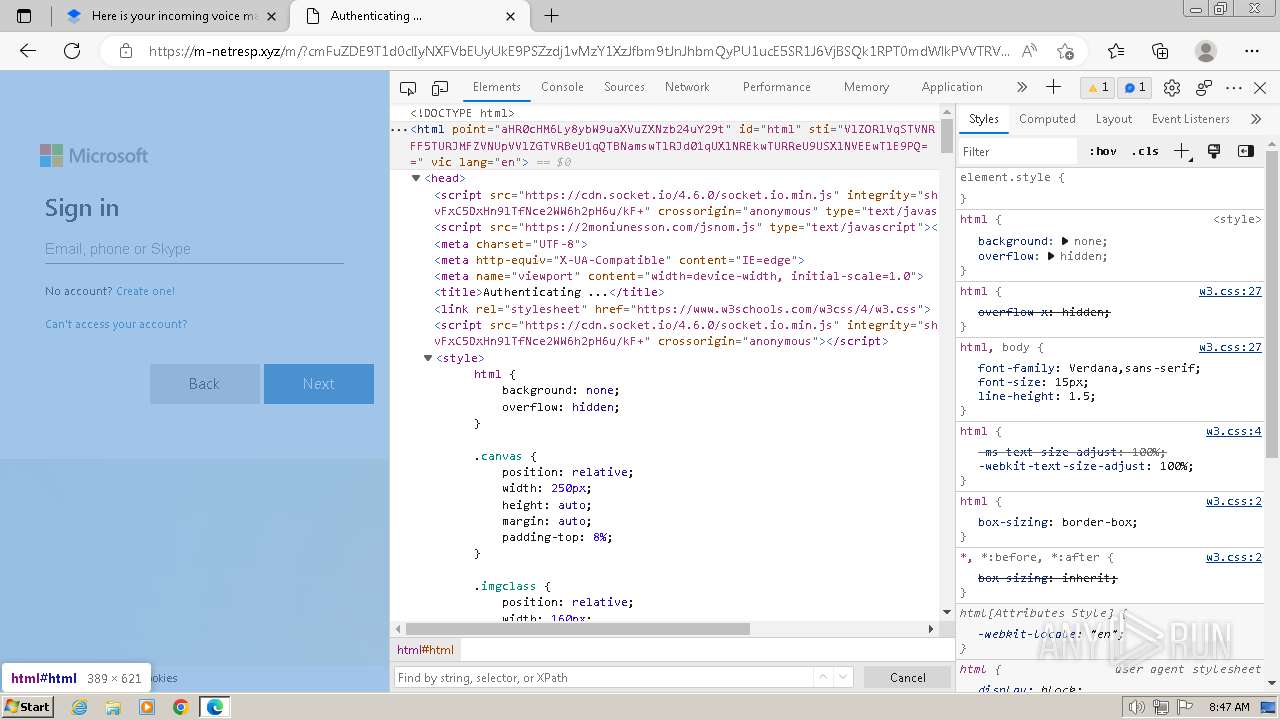This screenshot has width=1280, height=720.
Task: Focus the Find by string, selector, or XPath box
Action: (603, 677)
